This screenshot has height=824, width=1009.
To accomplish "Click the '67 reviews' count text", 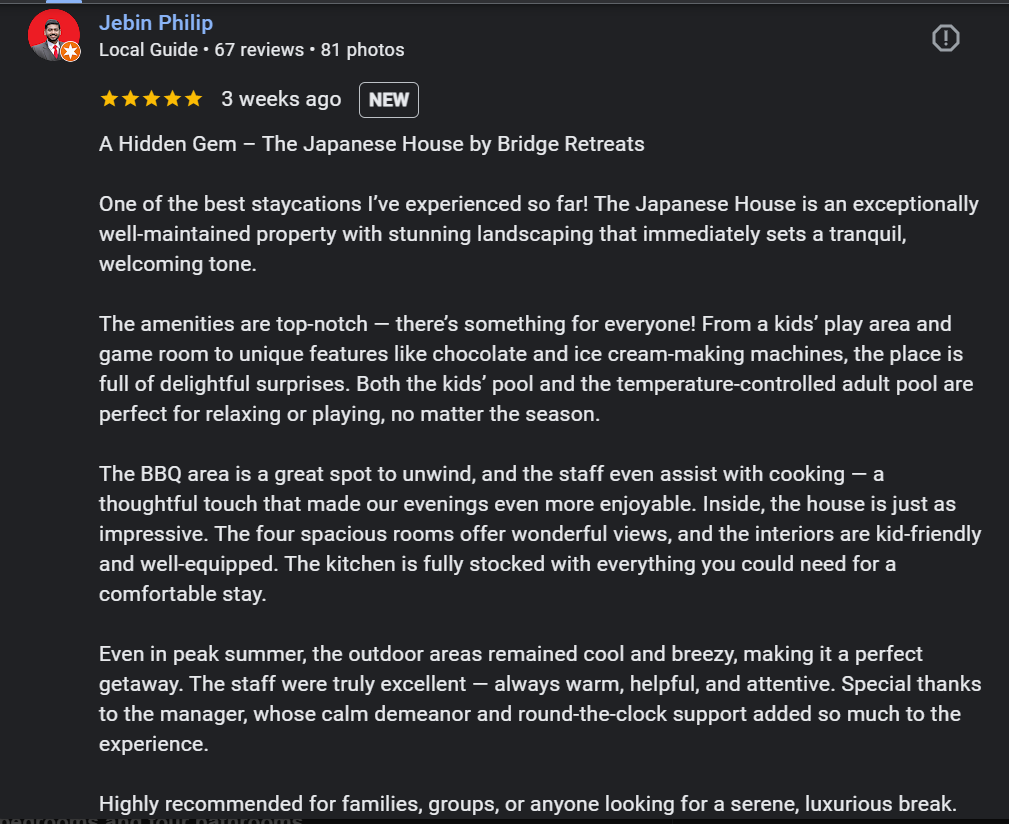I will click(259, 49).
